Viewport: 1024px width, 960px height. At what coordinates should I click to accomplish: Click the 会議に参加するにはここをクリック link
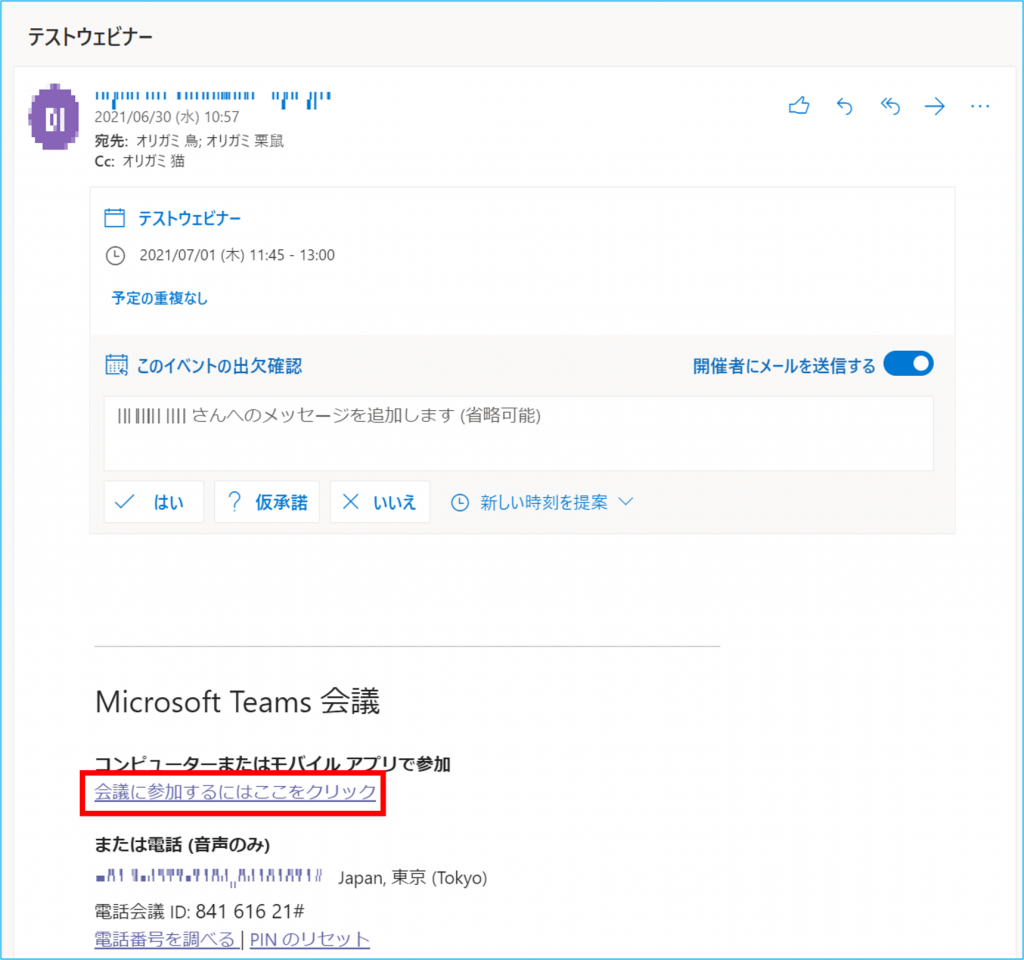(235, 793)
